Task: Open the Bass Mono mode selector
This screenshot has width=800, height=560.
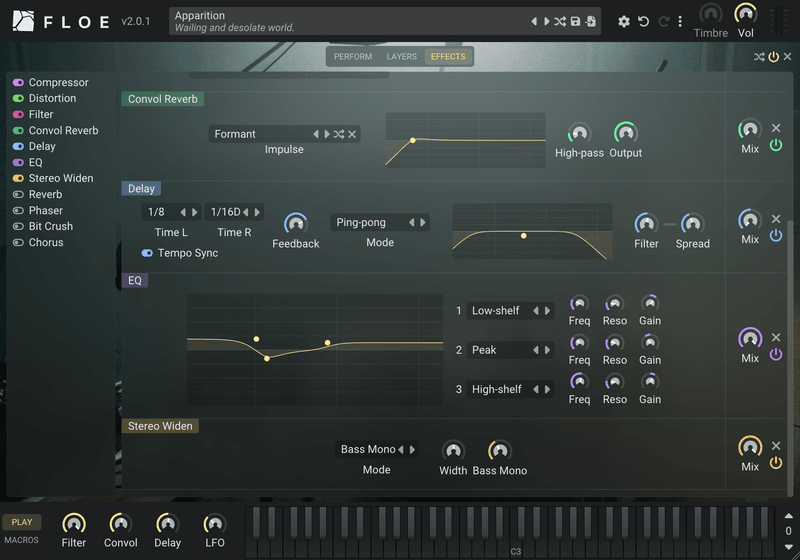Action: 377,449
